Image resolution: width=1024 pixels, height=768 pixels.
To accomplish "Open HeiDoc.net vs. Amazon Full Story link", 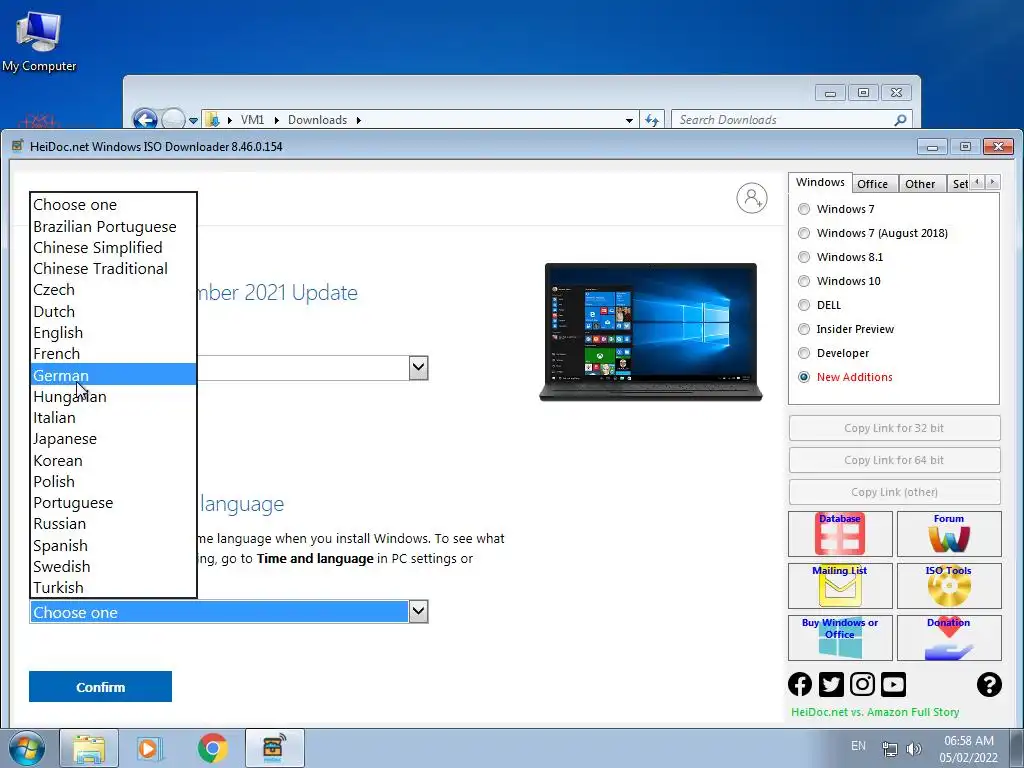I will point(874,712).
